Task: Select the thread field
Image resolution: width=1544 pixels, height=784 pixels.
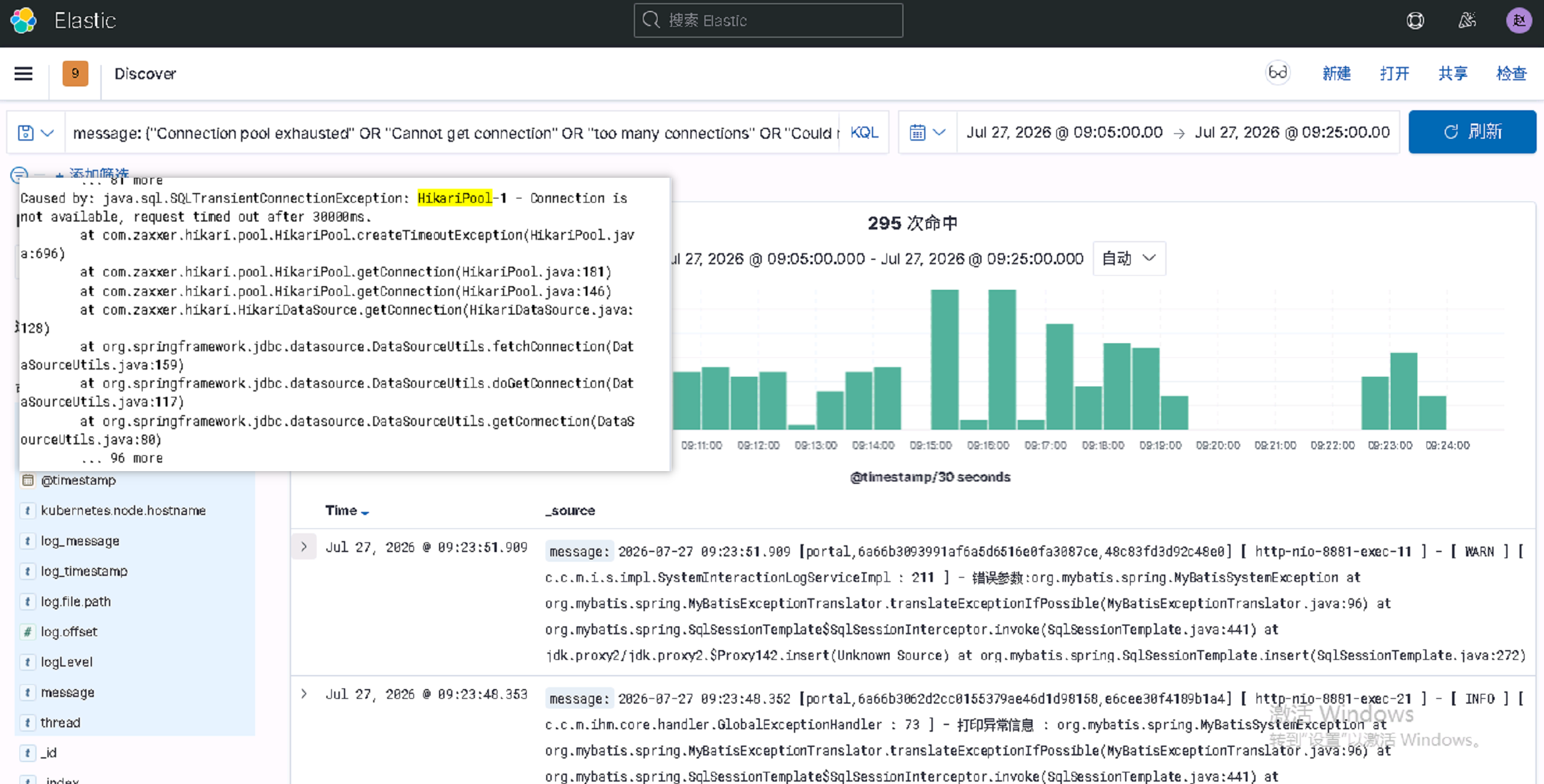Action: click(x=60, y=723)
